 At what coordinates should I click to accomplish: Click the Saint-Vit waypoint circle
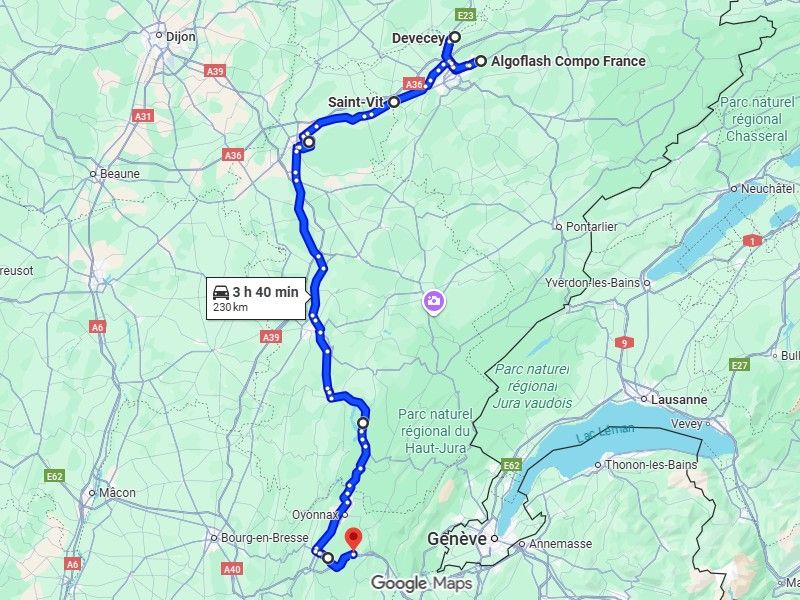coord(394,102)
